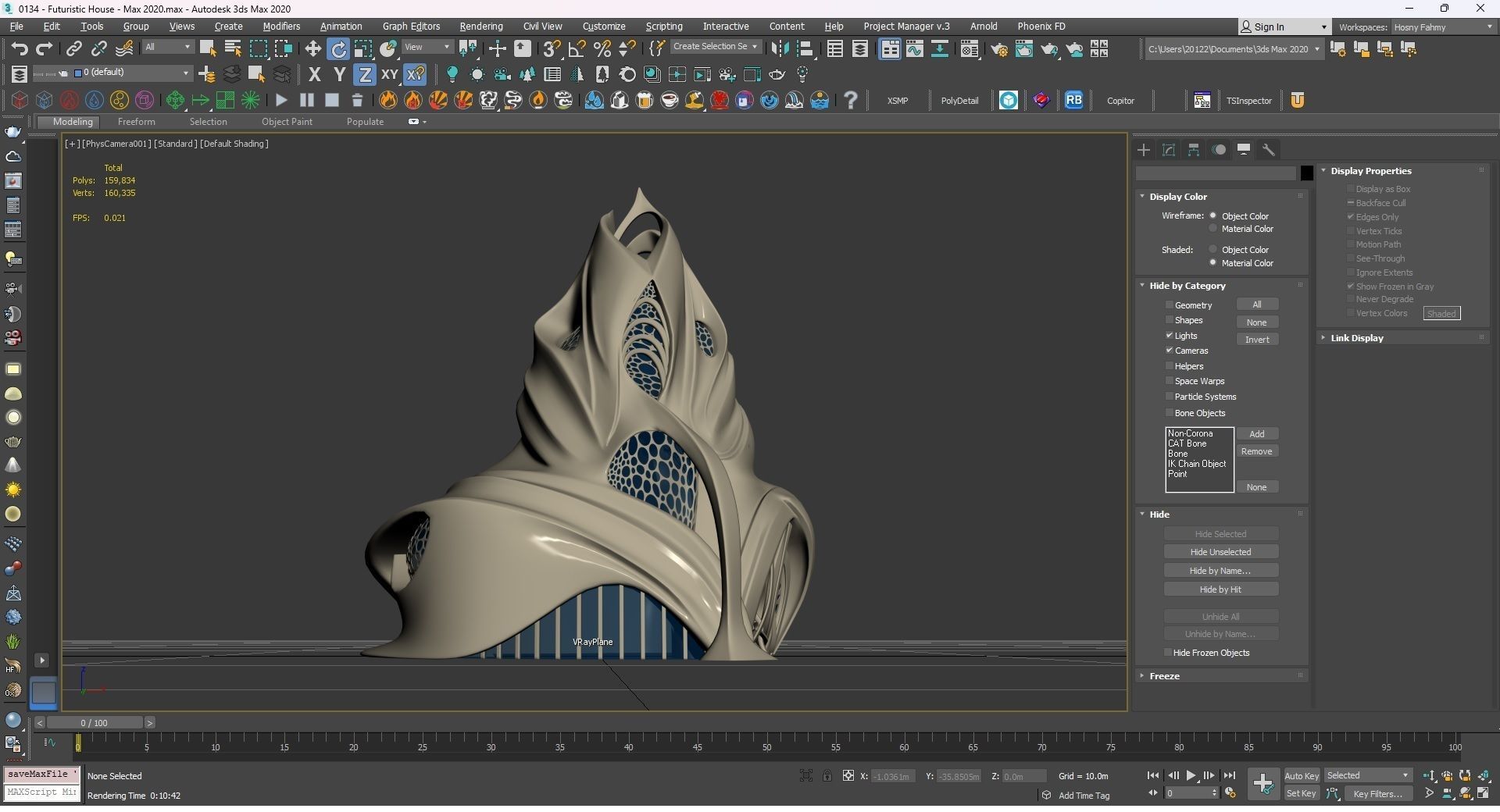Screen dimensions: 1500x812
Task: Open the Rendering menu
Action: (480, 27)
